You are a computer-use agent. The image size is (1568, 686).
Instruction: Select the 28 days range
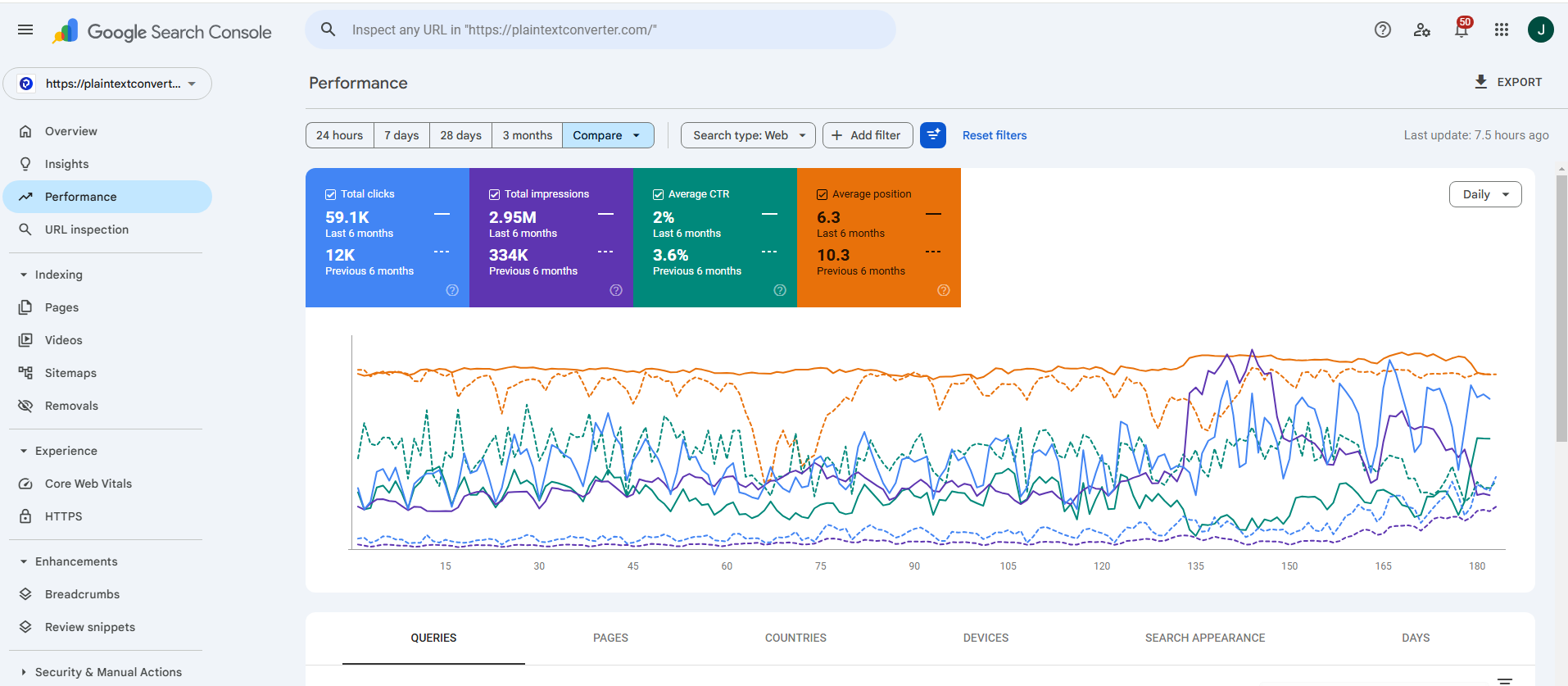460,135
